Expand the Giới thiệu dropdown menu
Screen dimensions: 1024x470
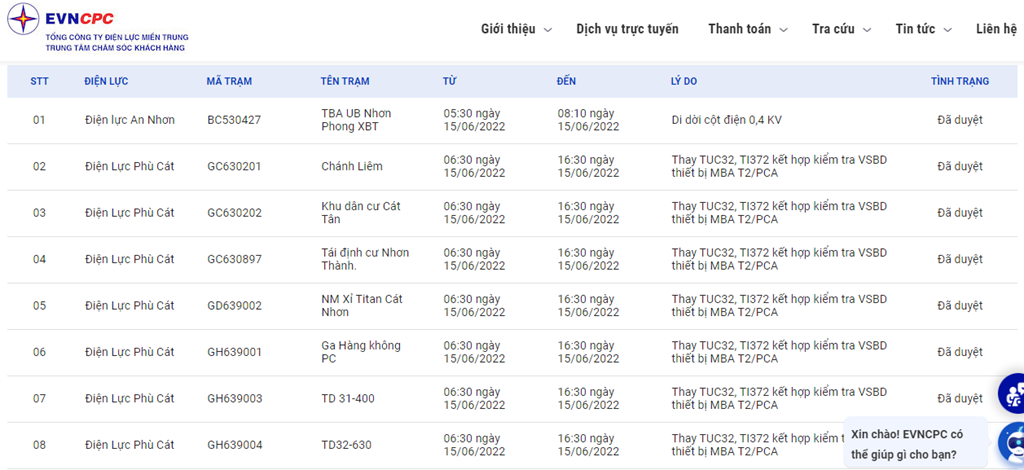click(516, 29)
